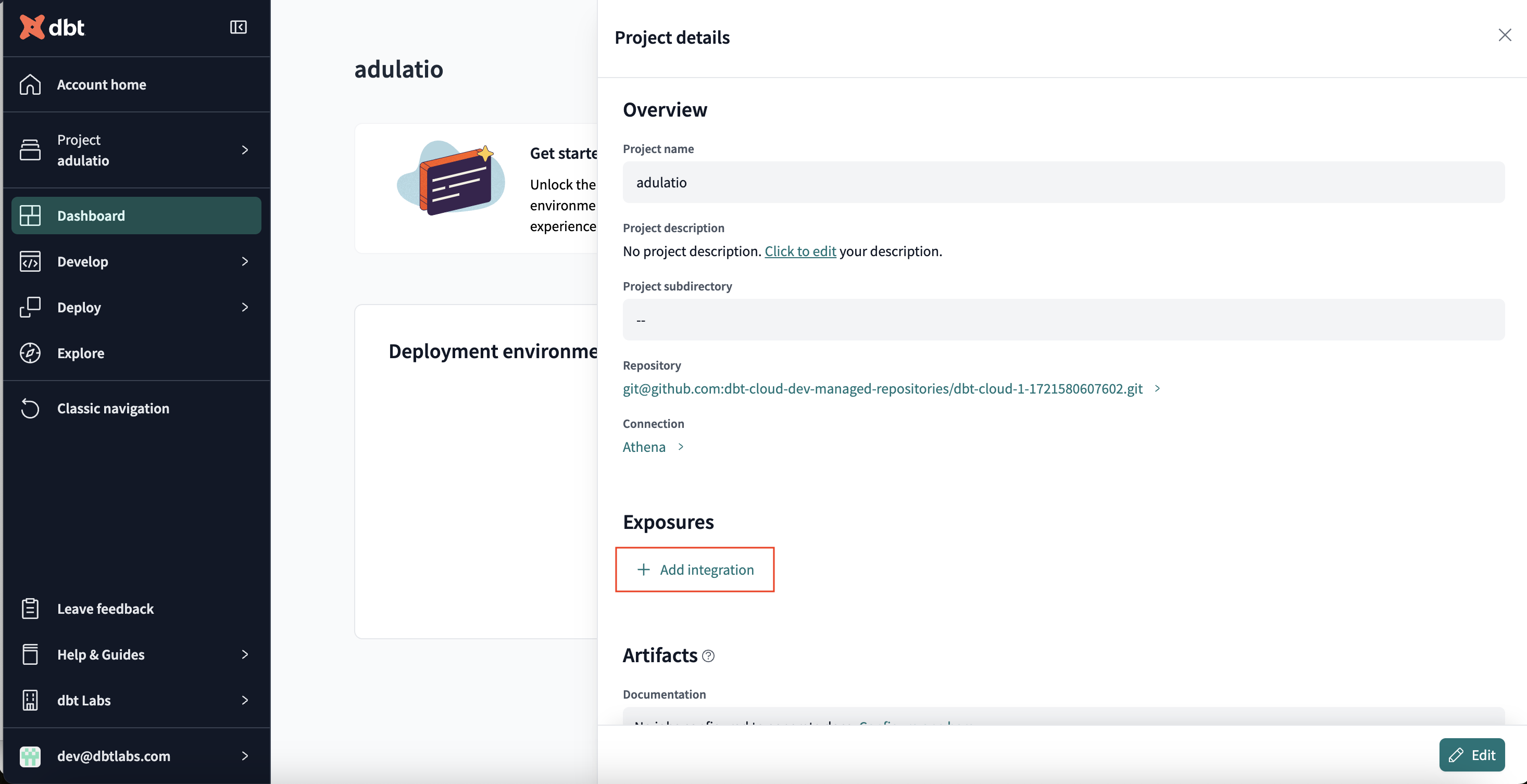Open the Help & Guides menu
Screen dimensions: 1527x784
click(244, 654)
